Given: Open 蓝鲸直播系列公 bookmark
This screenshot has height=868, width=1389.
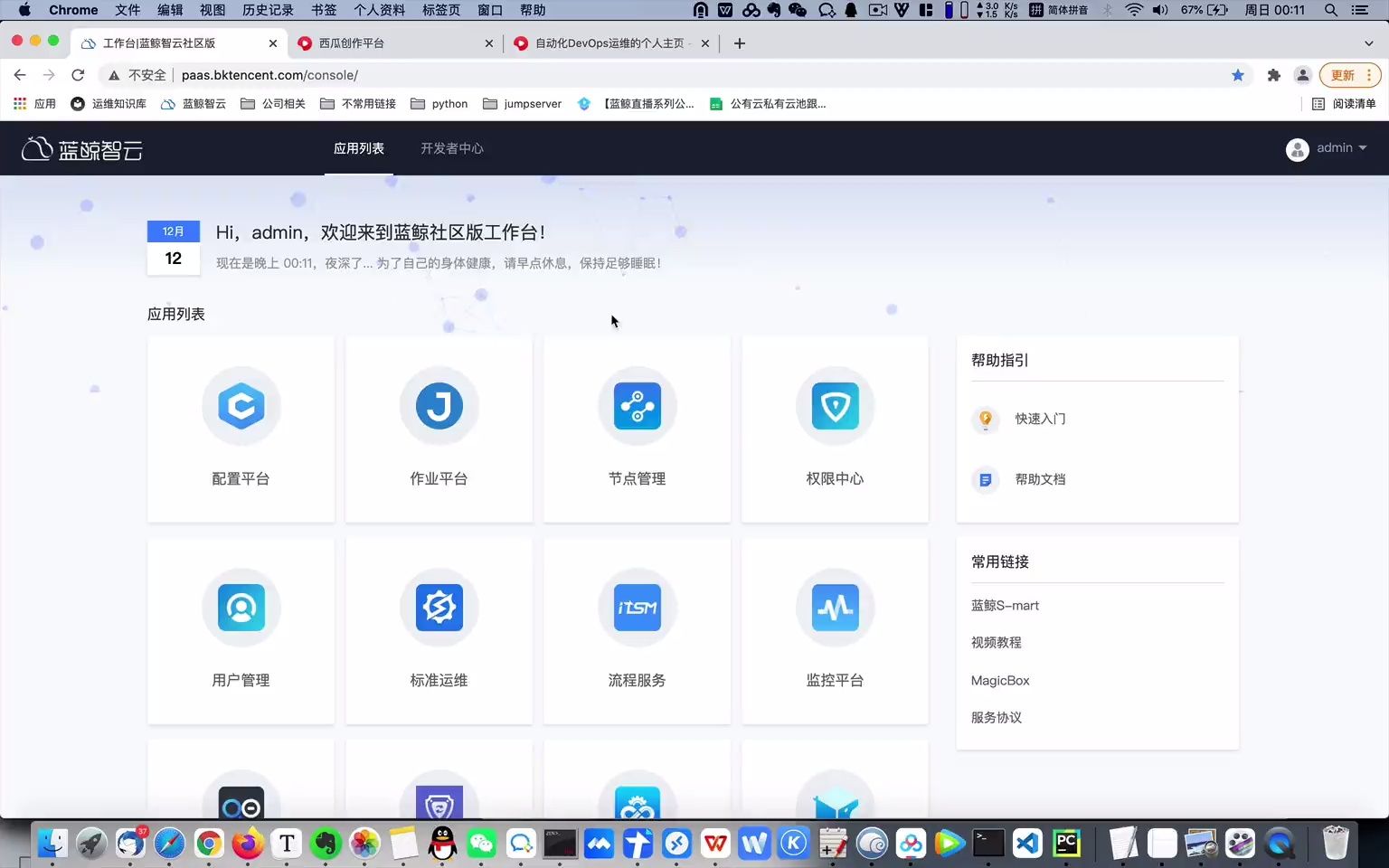Looking at the screenshot, I should click(x=636, y=104).
